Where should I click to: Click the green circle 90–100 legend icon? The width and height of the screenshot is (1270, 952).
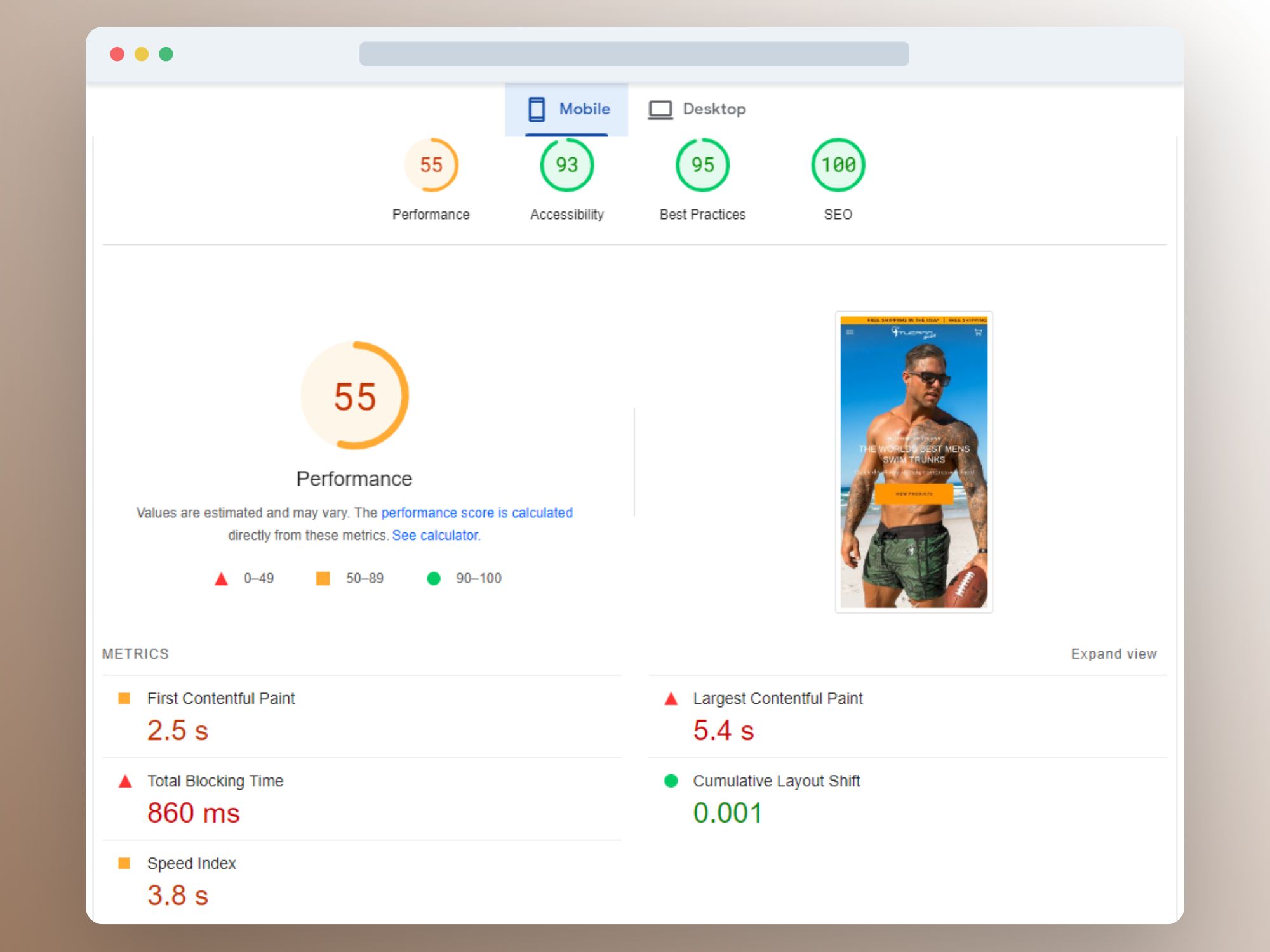pyautogui.click(x=434, y=579)
